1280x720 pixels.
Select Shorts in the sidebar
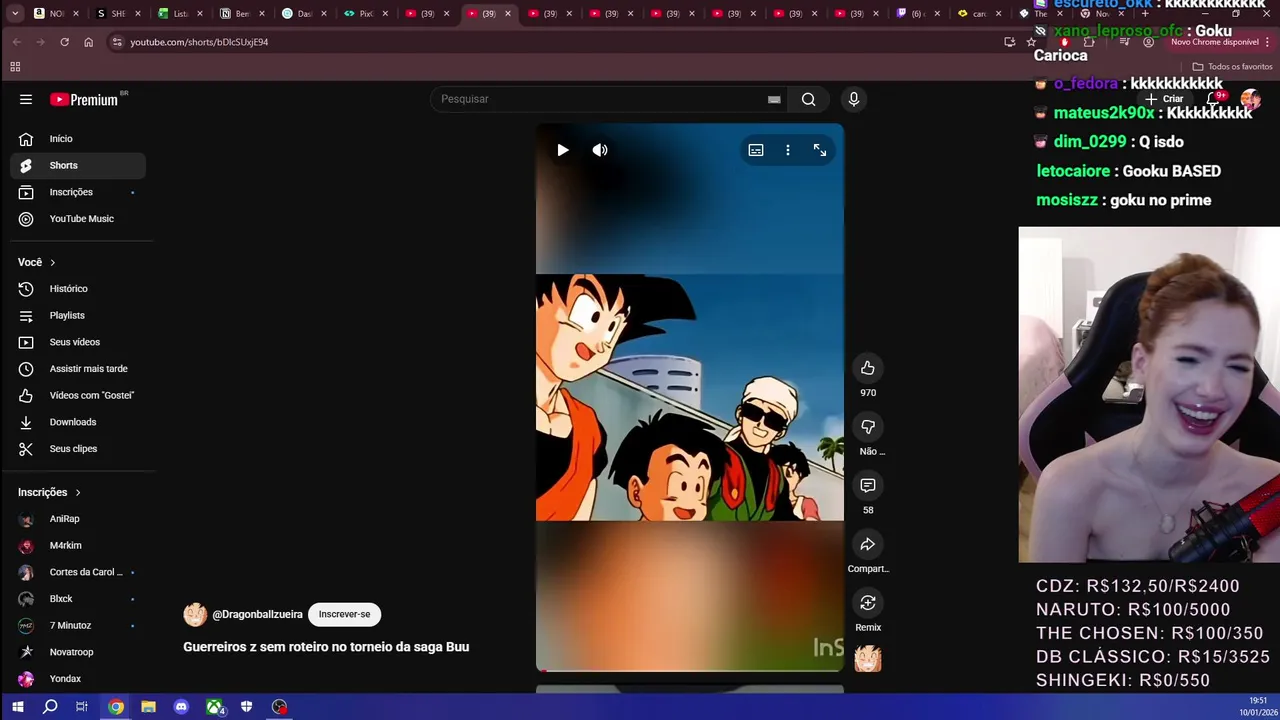78,165
